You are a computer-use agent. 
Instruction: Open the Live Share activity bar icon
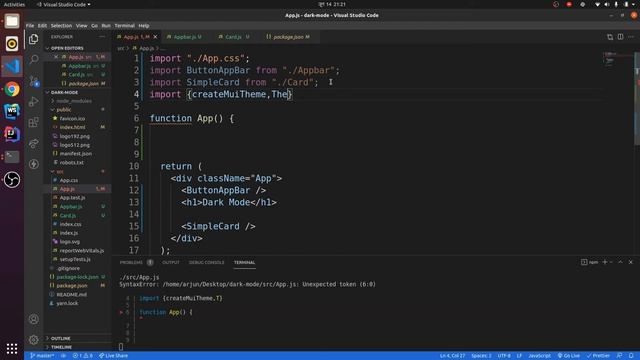[34, 143]
